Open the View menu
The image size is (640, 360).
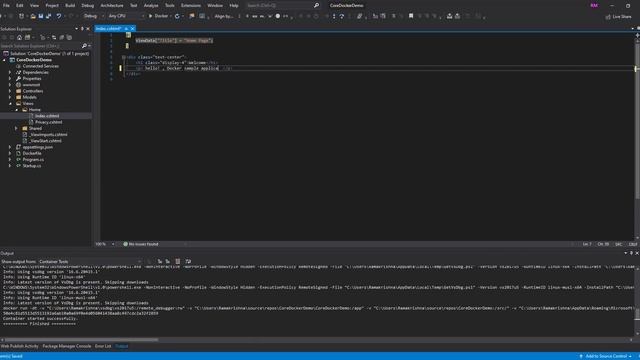[x=34, y=5]
